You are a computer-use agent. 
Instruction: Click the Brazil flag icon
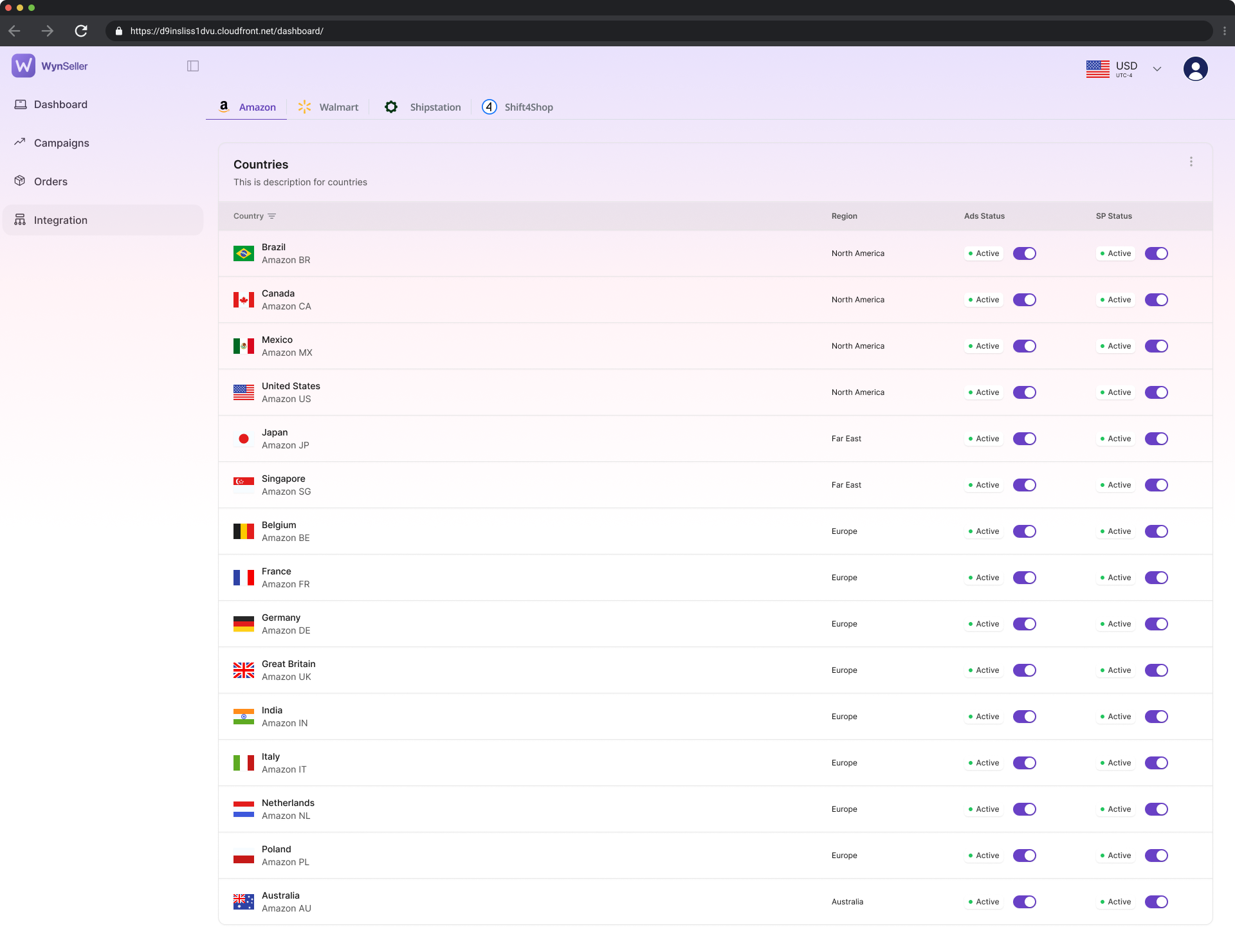click(243, 253)
